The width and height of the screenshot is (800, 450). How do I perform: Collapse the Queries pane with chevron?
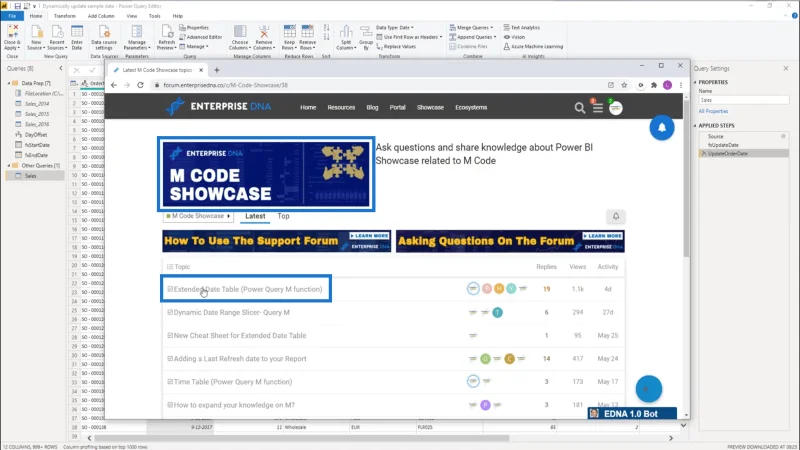click(61, 68)
